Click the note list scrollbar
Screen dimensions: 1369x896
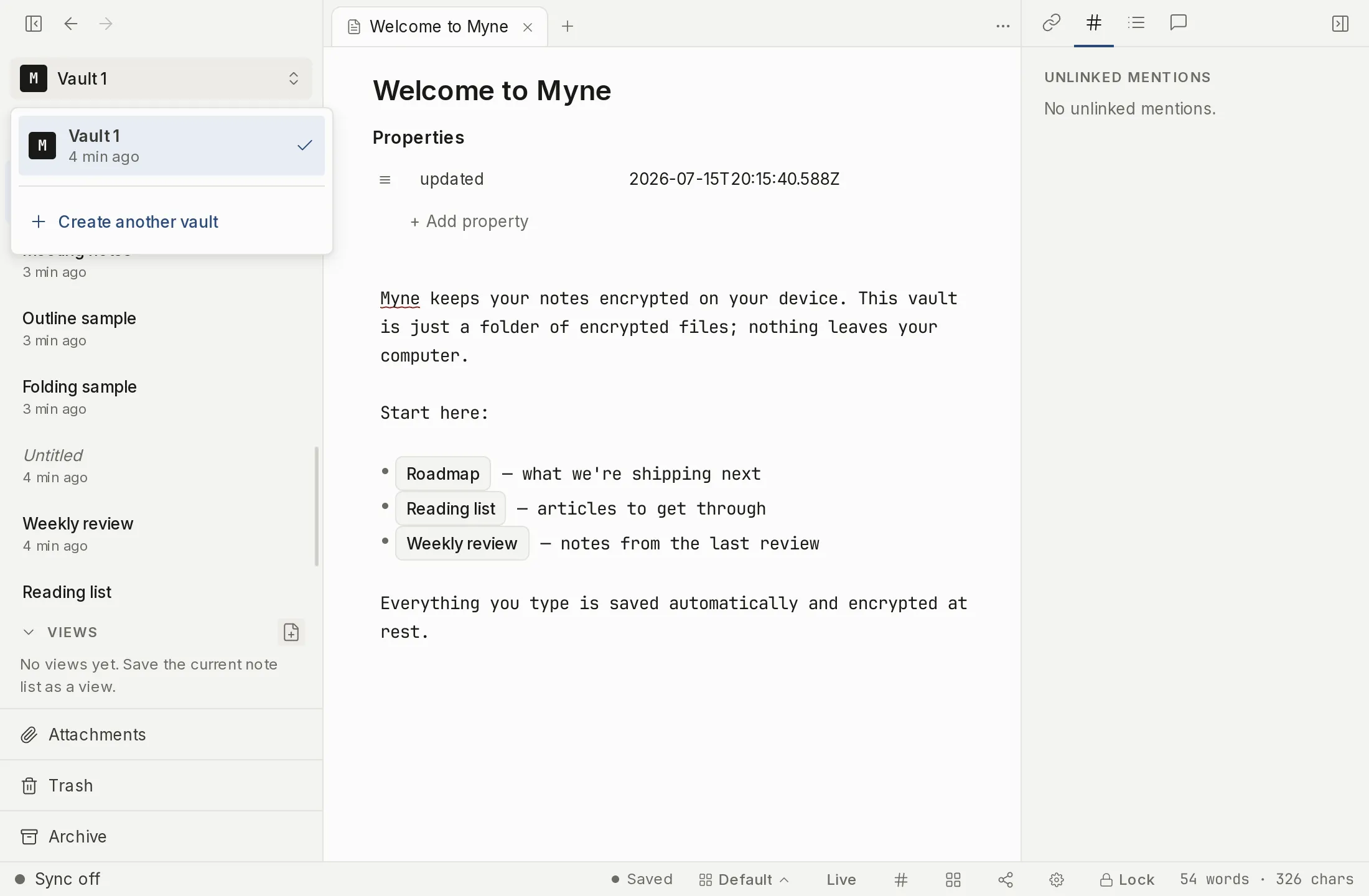pyautogui.click(x=317, y=506)
